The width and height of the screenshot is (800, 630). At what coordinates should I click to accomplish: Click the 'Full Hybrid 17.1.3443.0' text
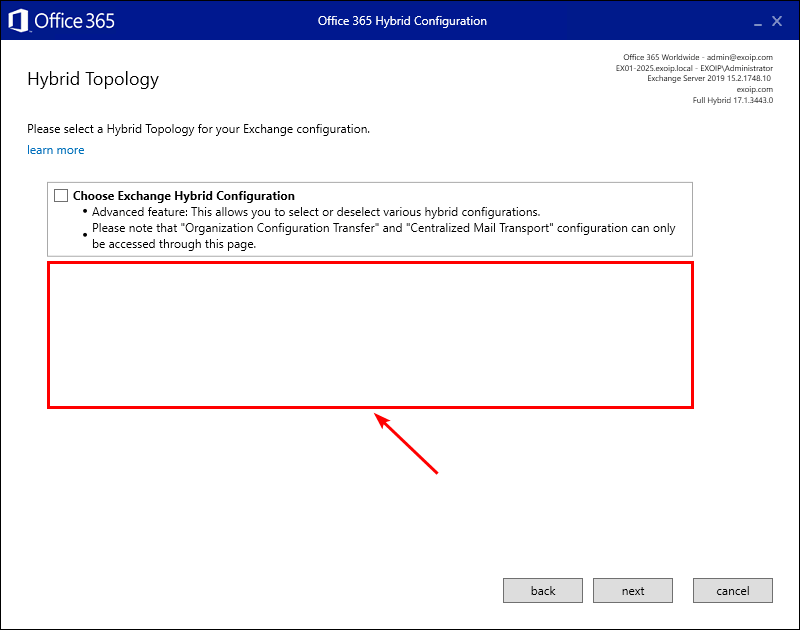pos(732,100)
